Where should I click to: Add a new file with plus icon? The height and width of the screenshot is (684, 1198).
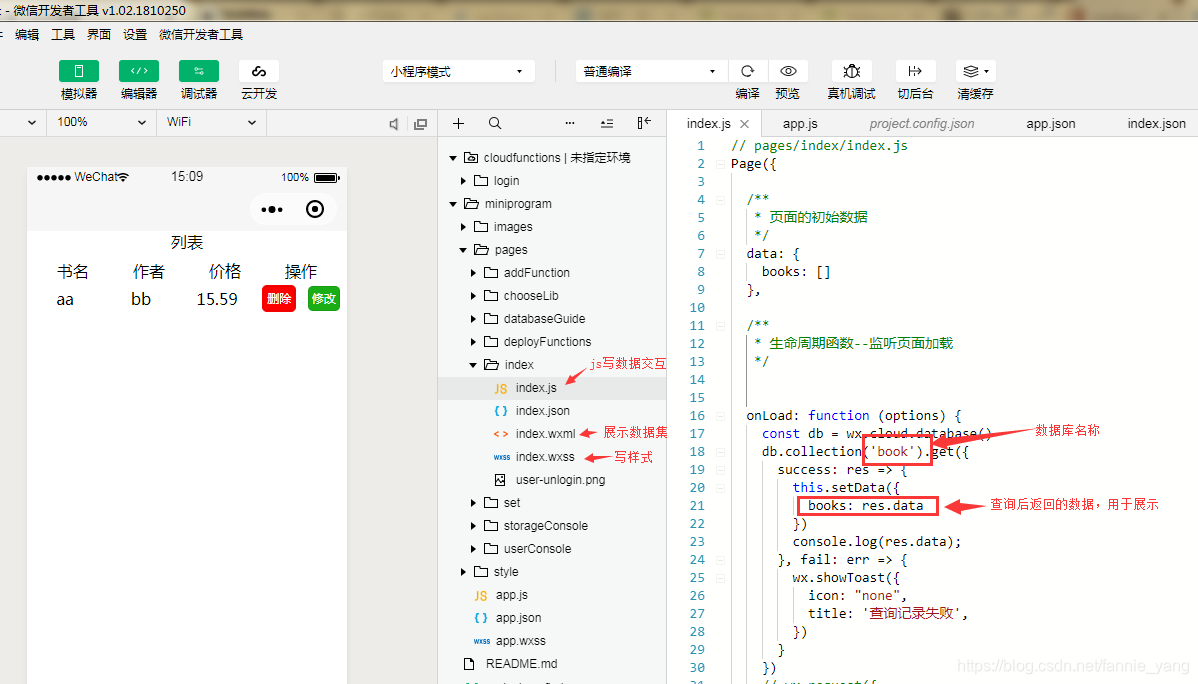[x=458, y=123]
